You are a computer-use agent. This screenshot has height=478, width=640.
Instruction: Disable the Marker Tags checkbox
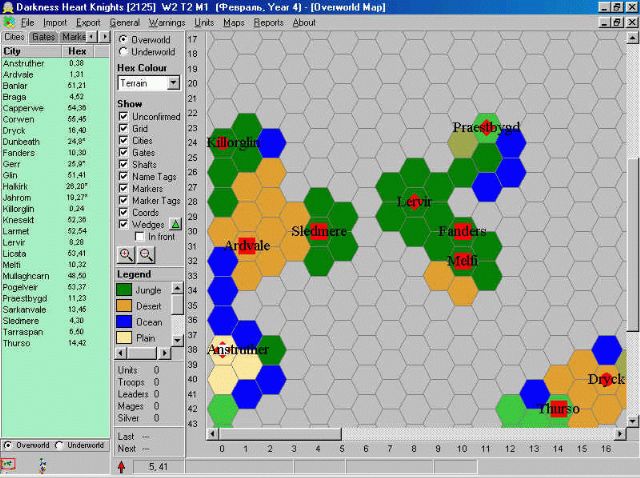click(123, 200)
